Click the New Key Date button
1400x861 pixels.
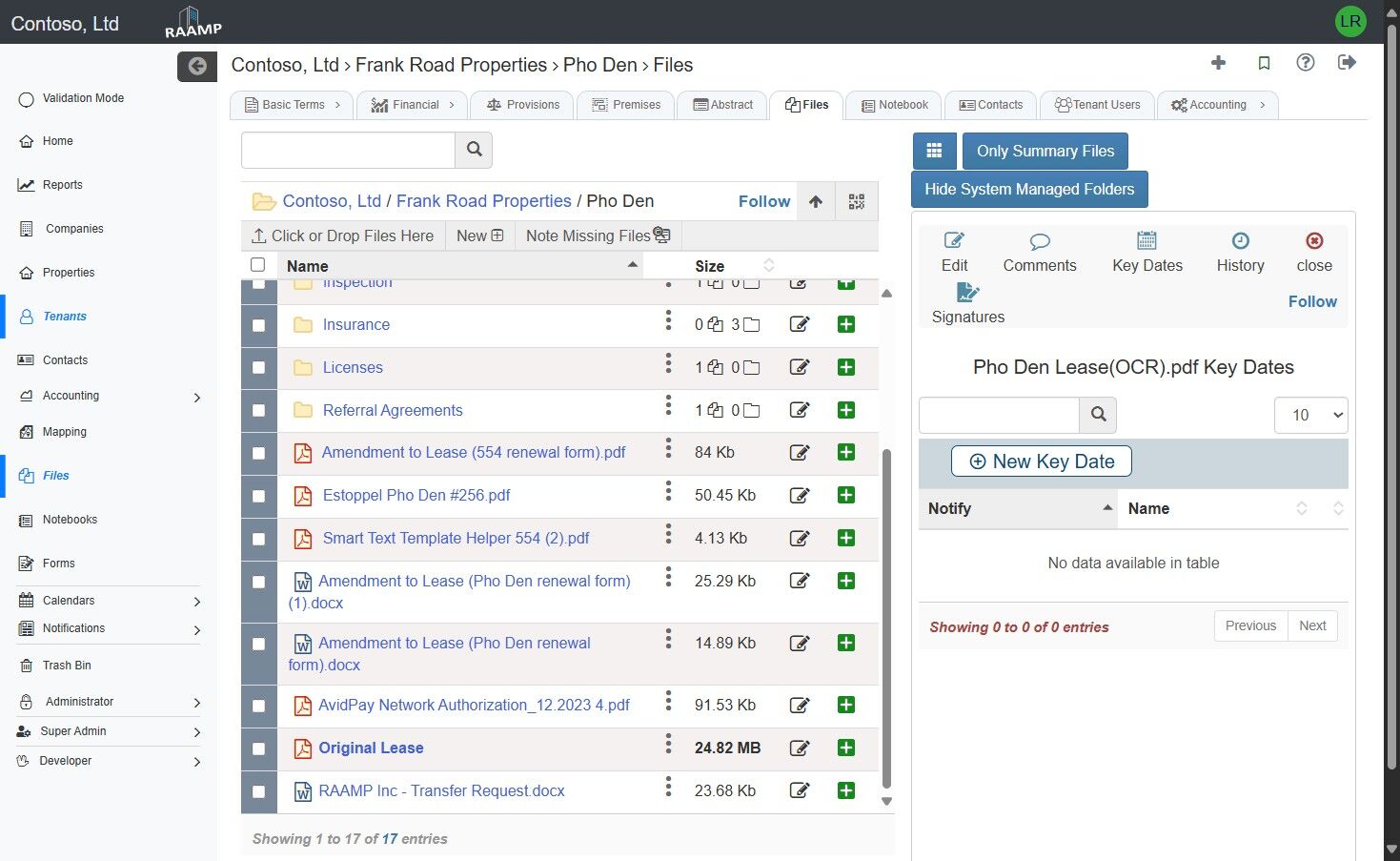1041,461
